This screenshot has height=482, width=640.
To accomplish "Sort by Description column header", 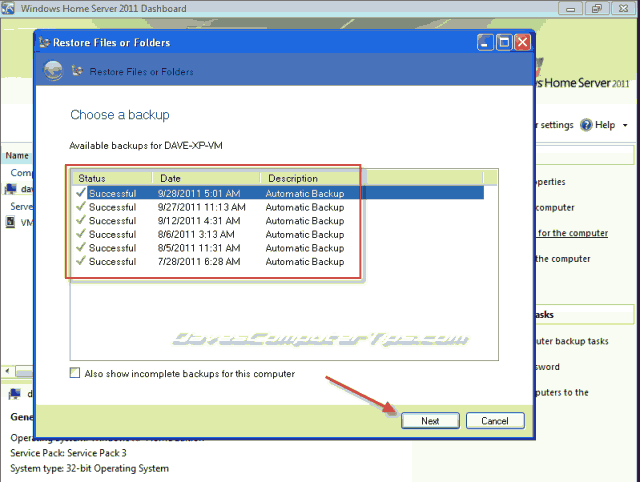I will coord(371,178).
